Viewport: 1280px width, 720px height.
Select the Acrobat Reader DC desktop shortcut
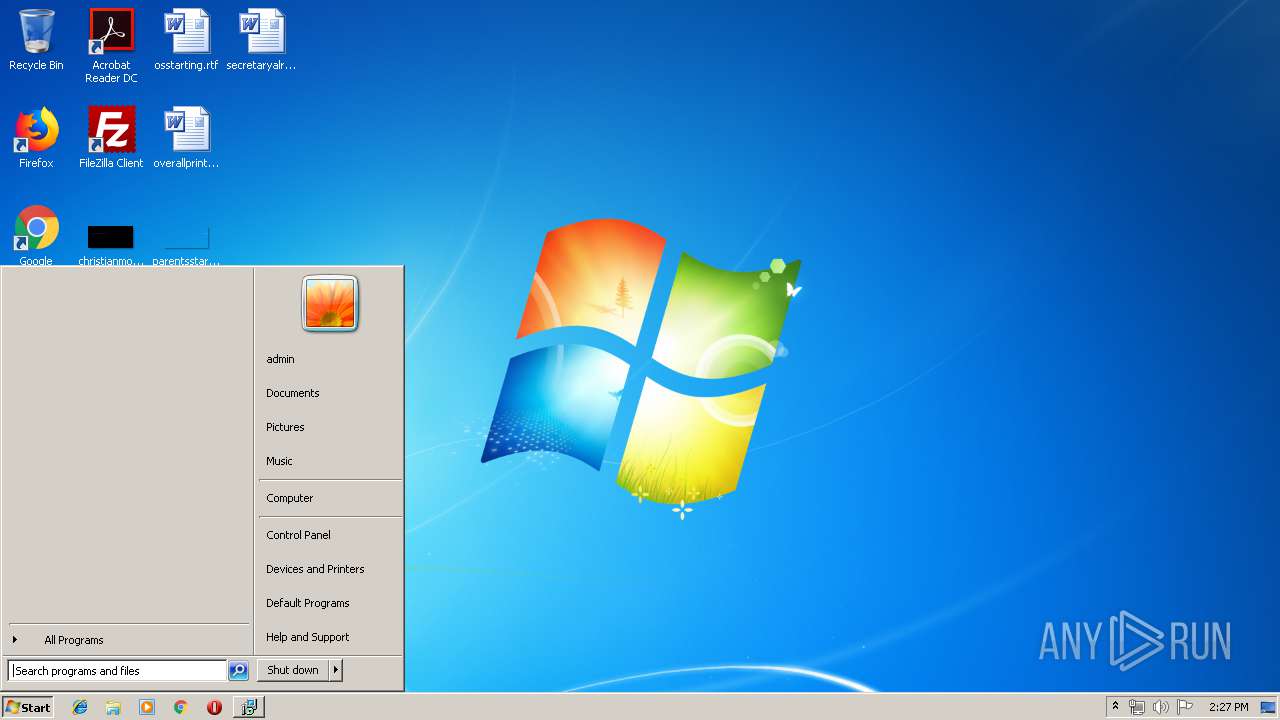point(111,46)
